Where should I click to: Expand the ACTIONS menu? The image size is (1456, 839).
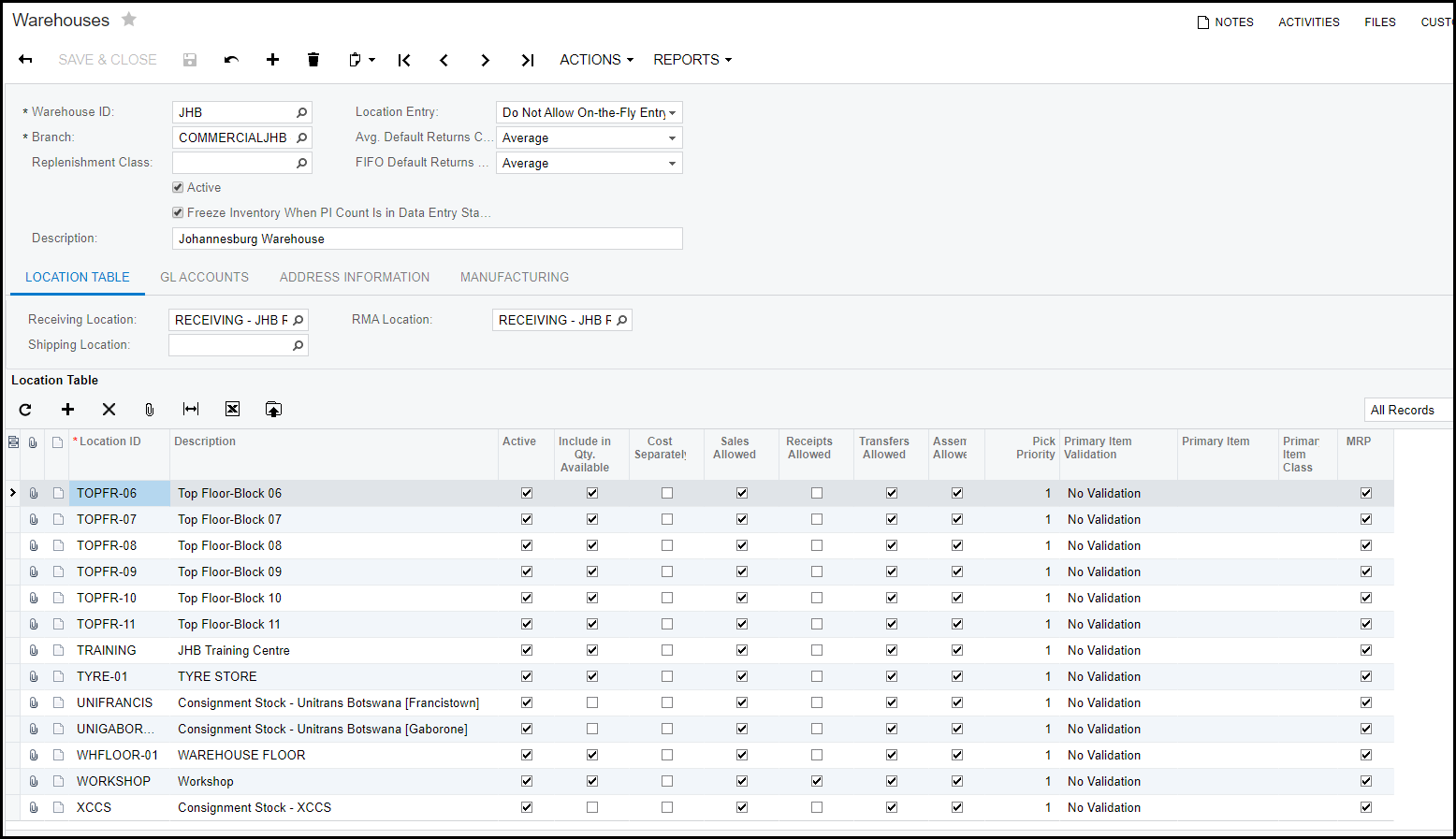click(x=596, y=60)
